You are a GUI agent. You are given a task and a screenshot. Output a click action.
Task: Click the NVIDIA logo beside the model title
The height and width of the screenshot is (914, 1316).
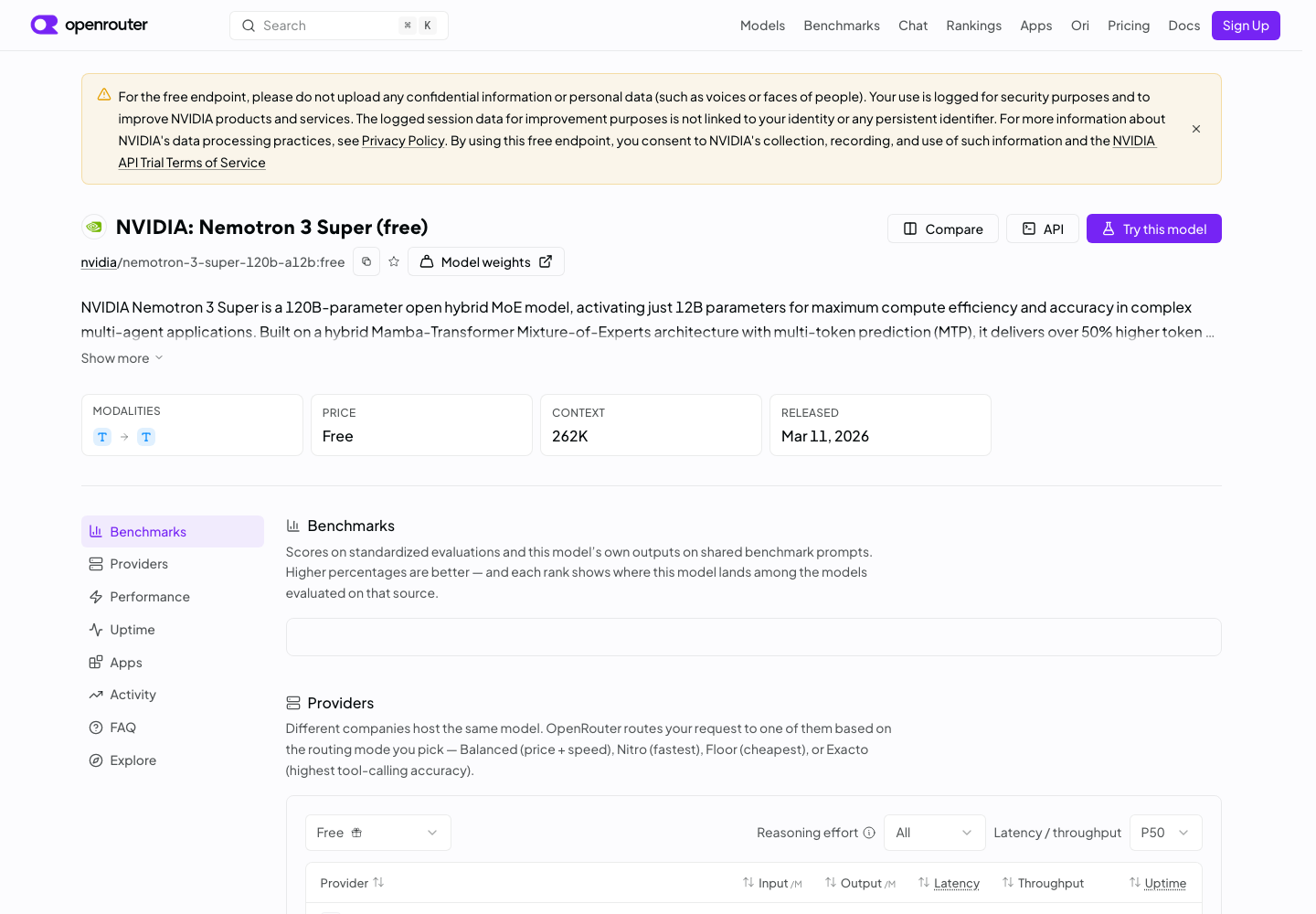(x=94, y=227)
